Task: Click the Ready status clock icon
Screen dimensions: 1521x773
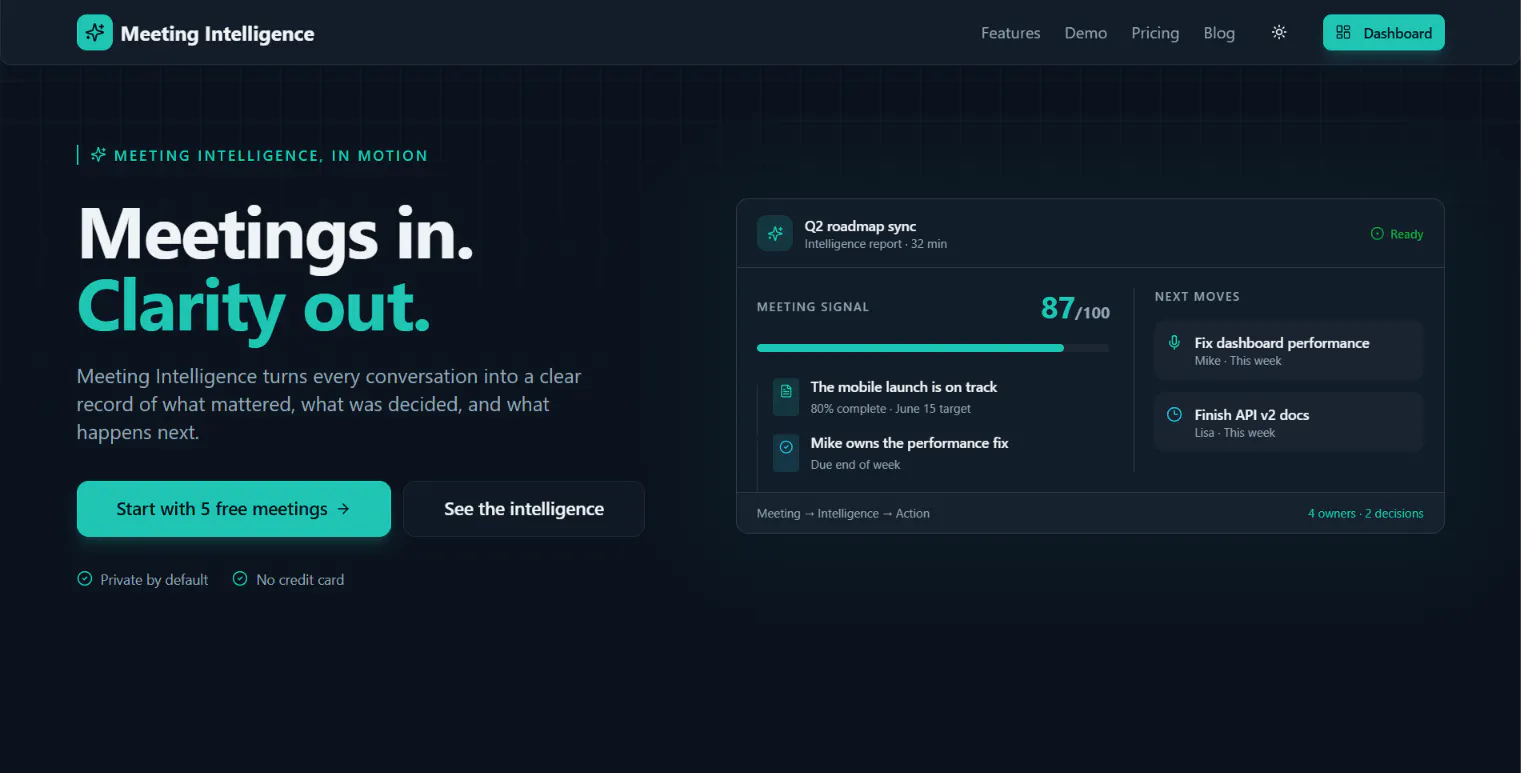Action: (x=1377, y=234)
